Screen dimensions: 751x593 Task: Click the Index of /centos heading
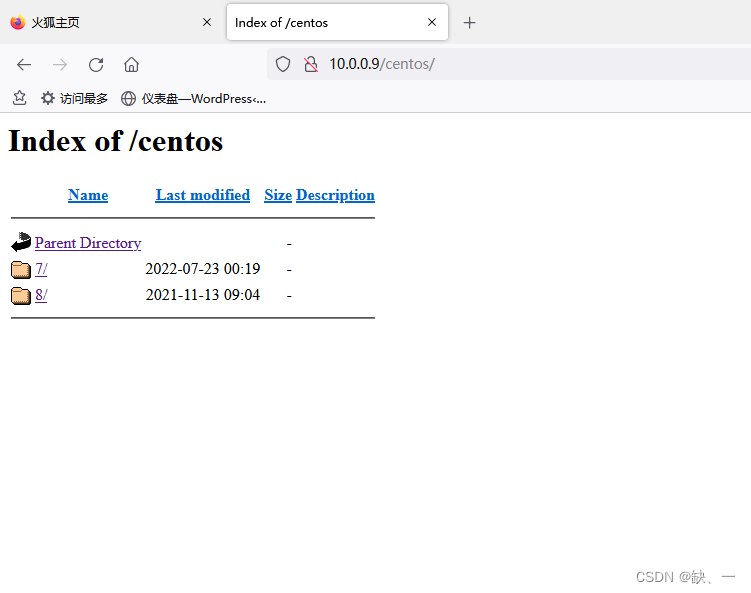pyautogui.click(x=116, y=141)
